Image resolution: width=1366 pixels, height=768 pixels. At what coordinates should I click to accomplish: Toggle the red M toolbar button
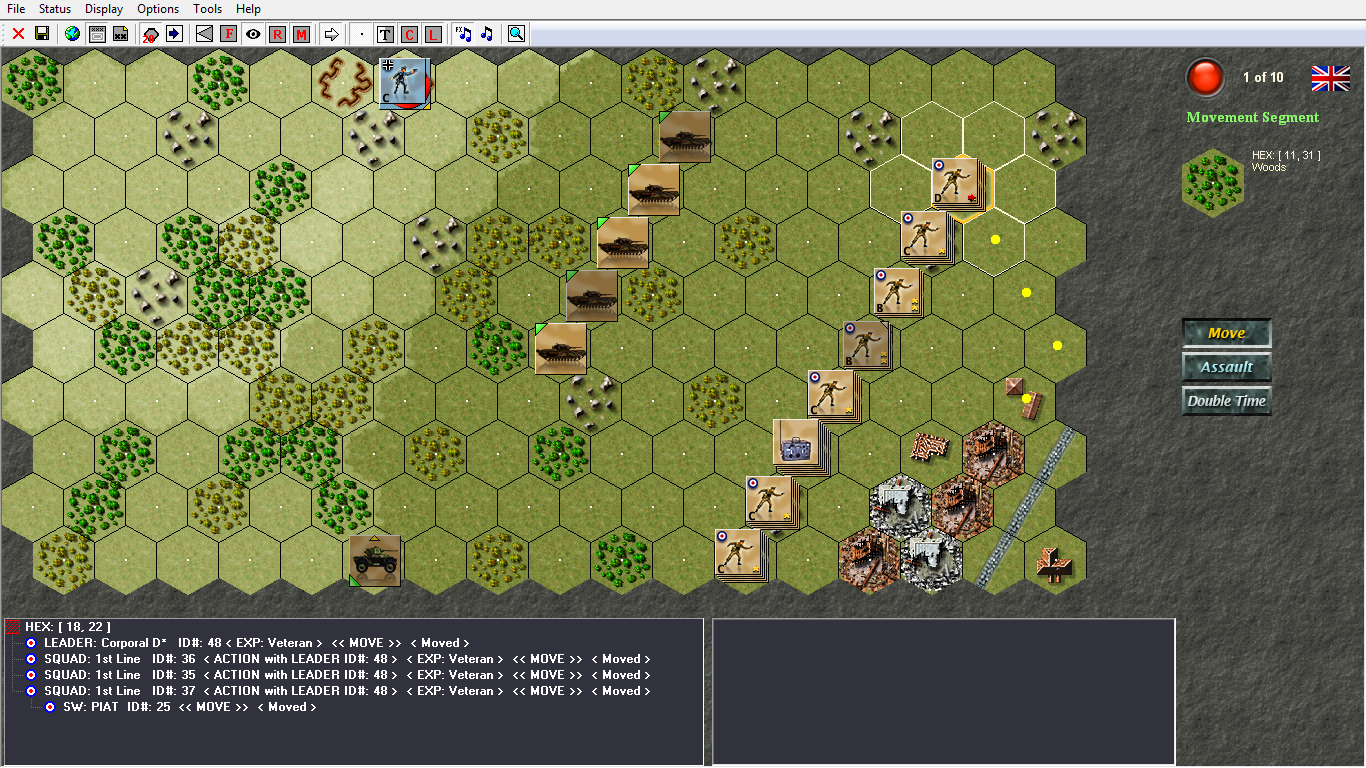[301, 34]
